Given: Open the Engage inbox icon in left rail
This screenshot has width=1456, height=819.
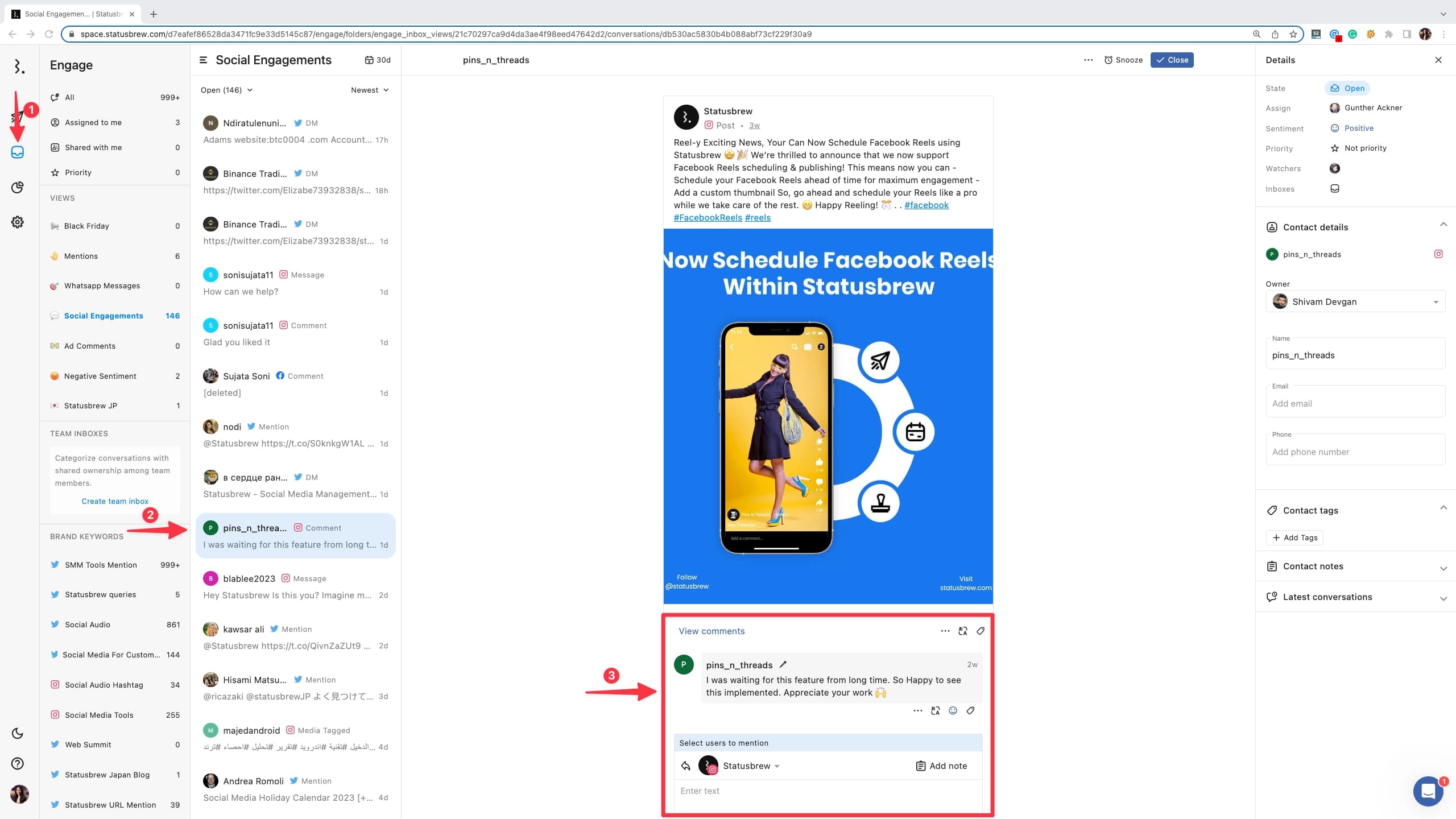Looking at the screenshot, I should coord(18,152).
